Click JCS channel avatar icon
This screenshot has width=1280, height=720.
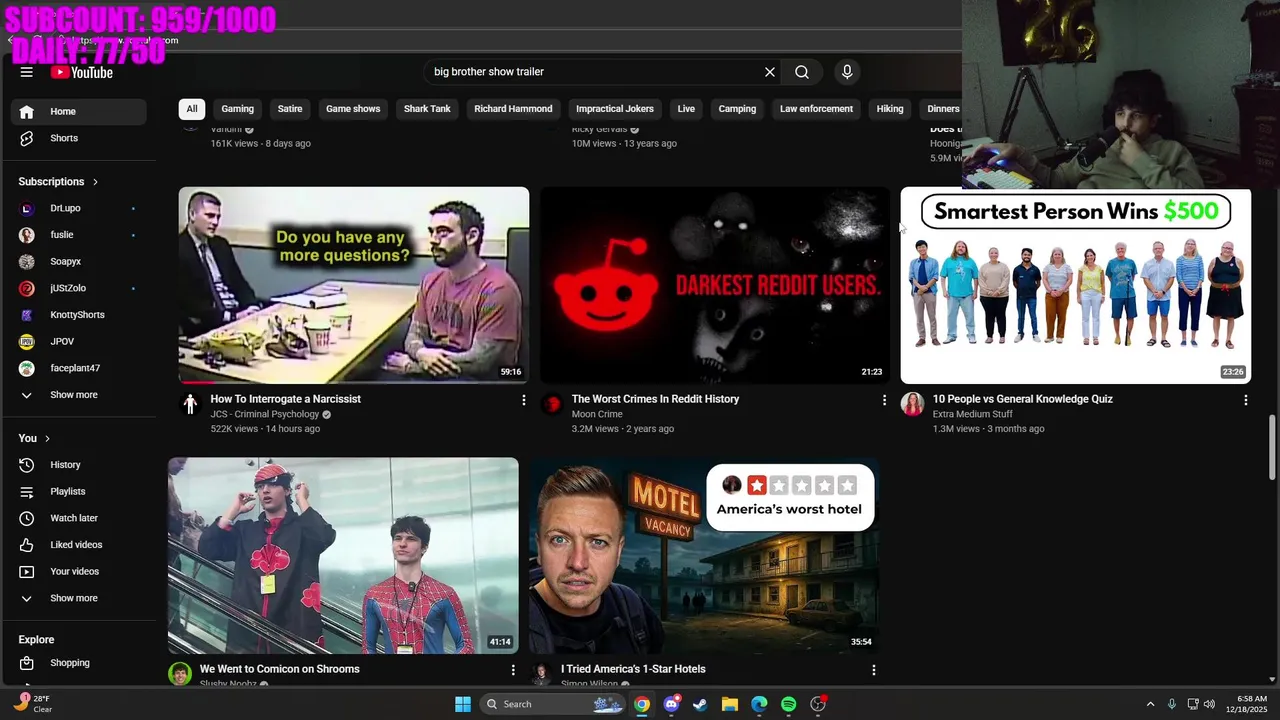click(190, 404)
